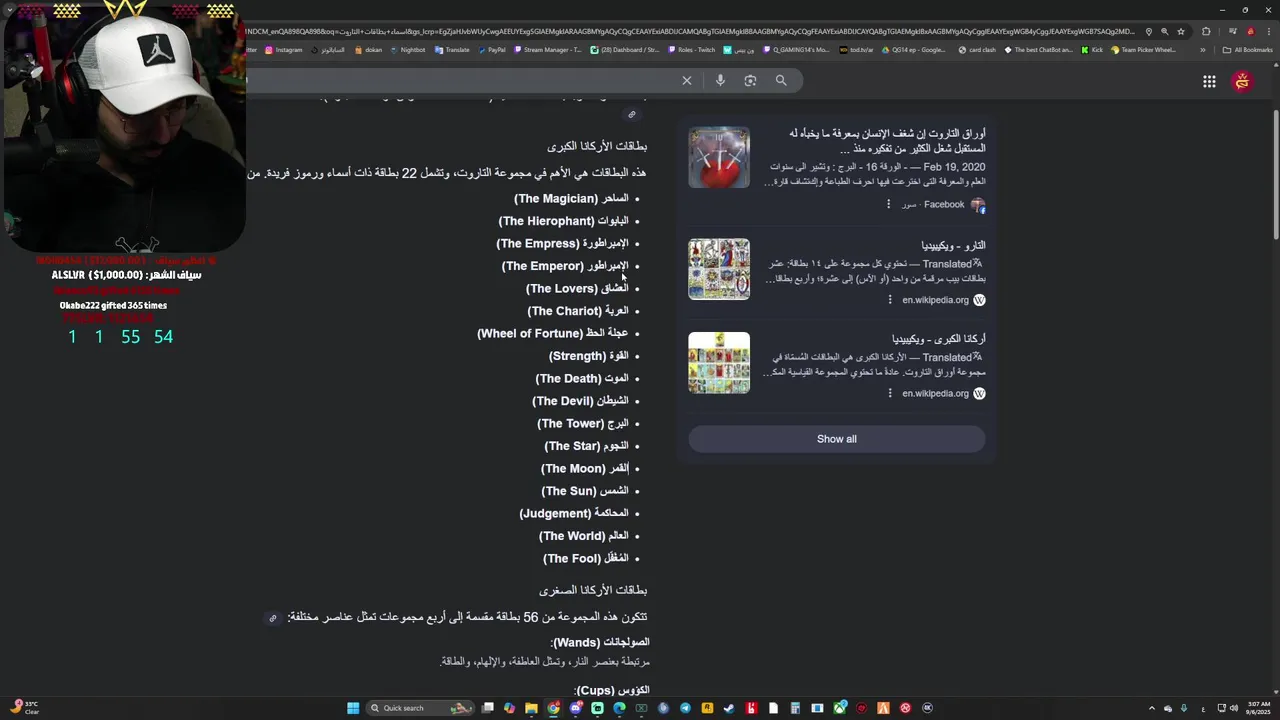Open the Major Arcana Wikipedia result title
The image size is (1280, 720).
(939, 339)
